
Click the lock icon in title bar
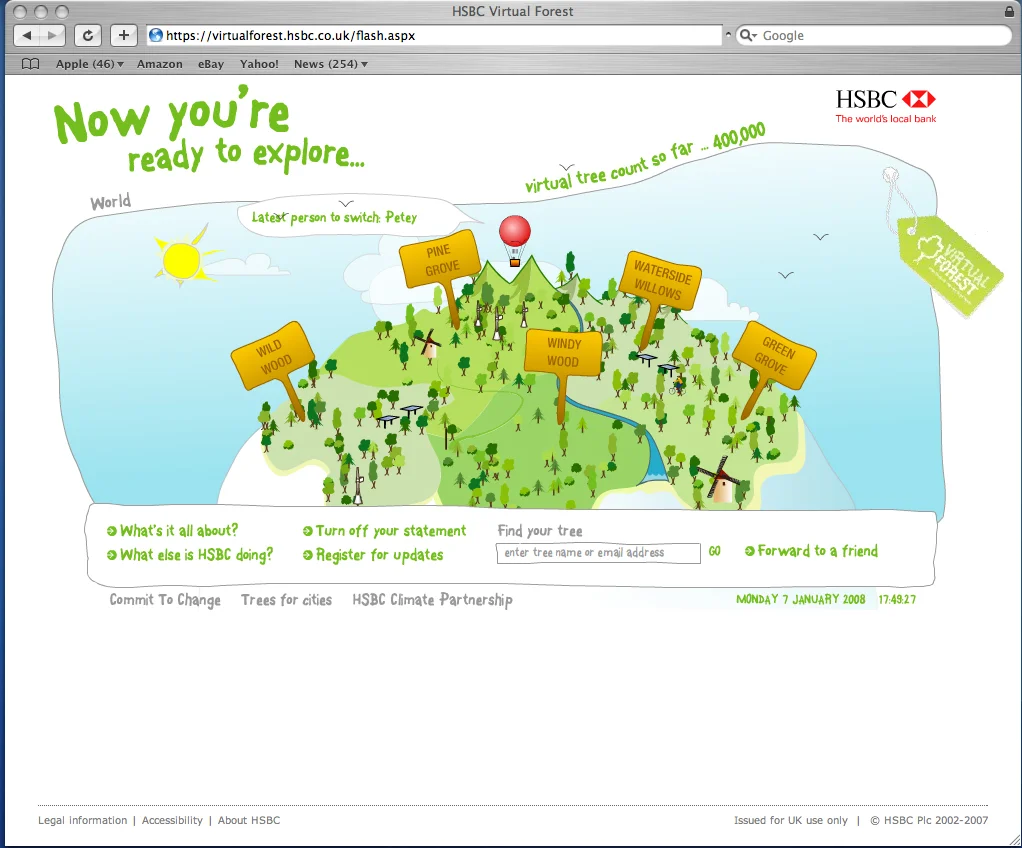[1009, 11]
